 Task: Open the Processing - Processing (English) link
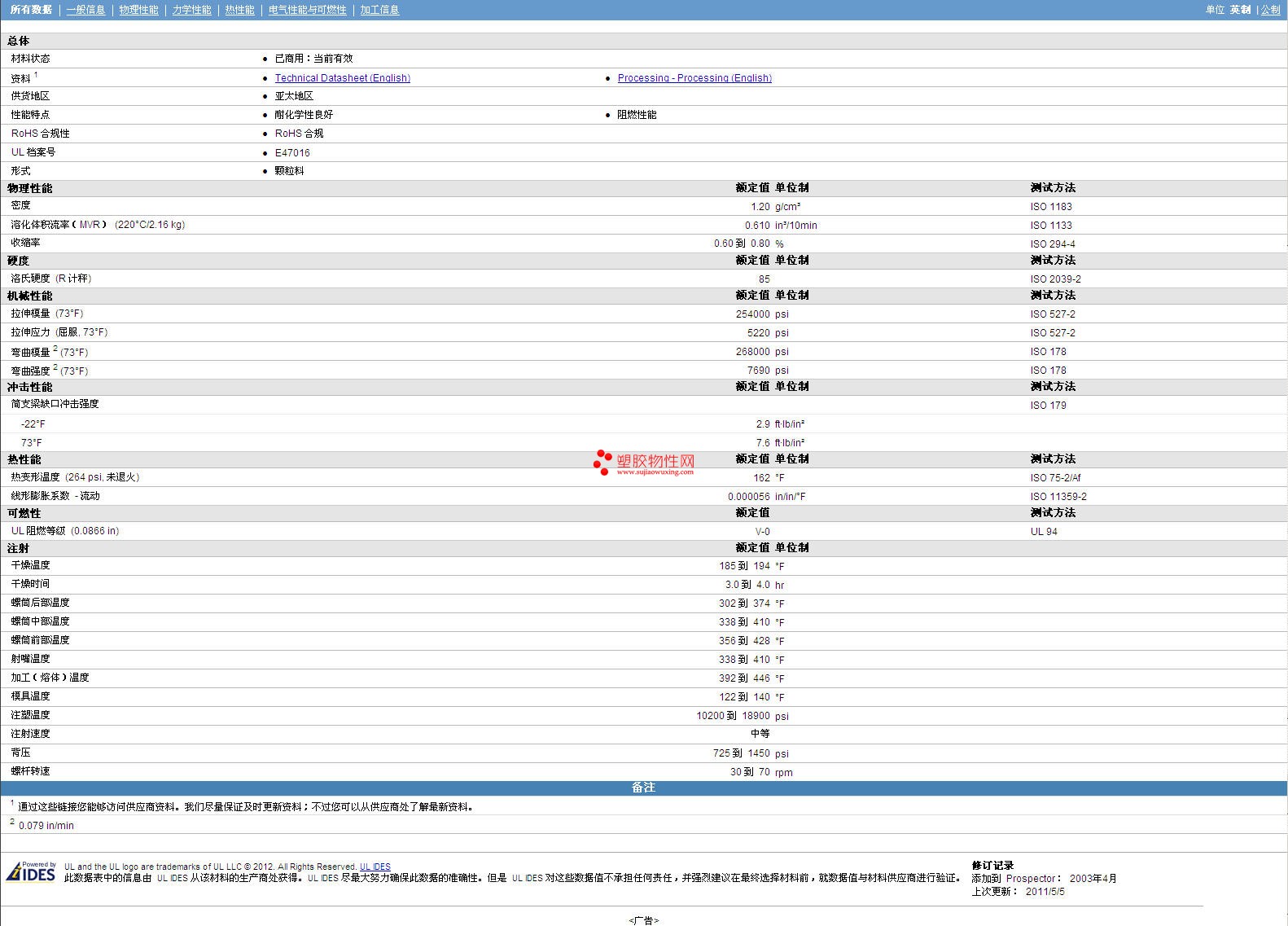pyautogui.click(x=694, y=78)
